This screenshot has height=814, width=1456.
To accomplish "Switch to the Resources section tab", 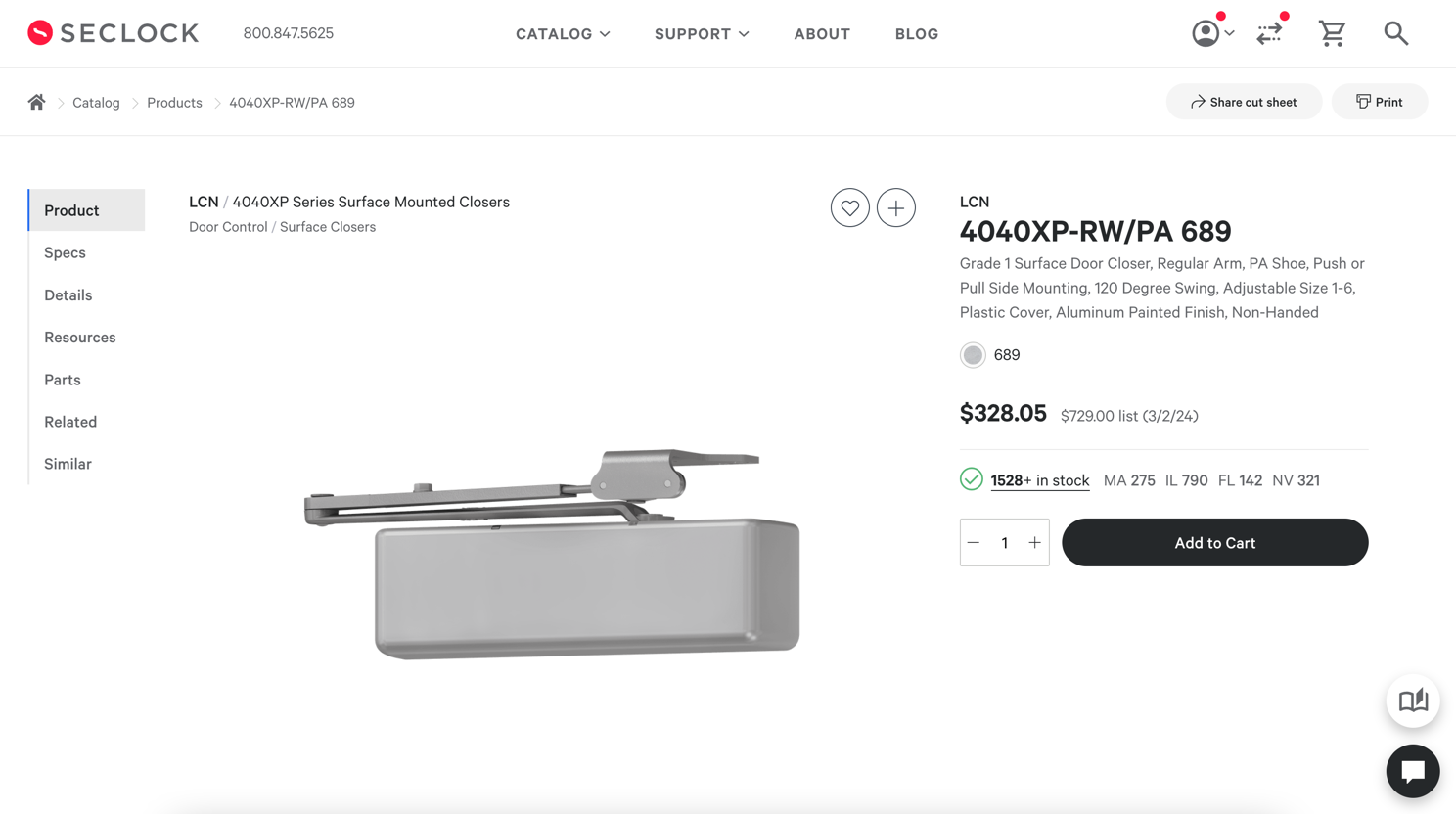I will click(x=79, y=337).
